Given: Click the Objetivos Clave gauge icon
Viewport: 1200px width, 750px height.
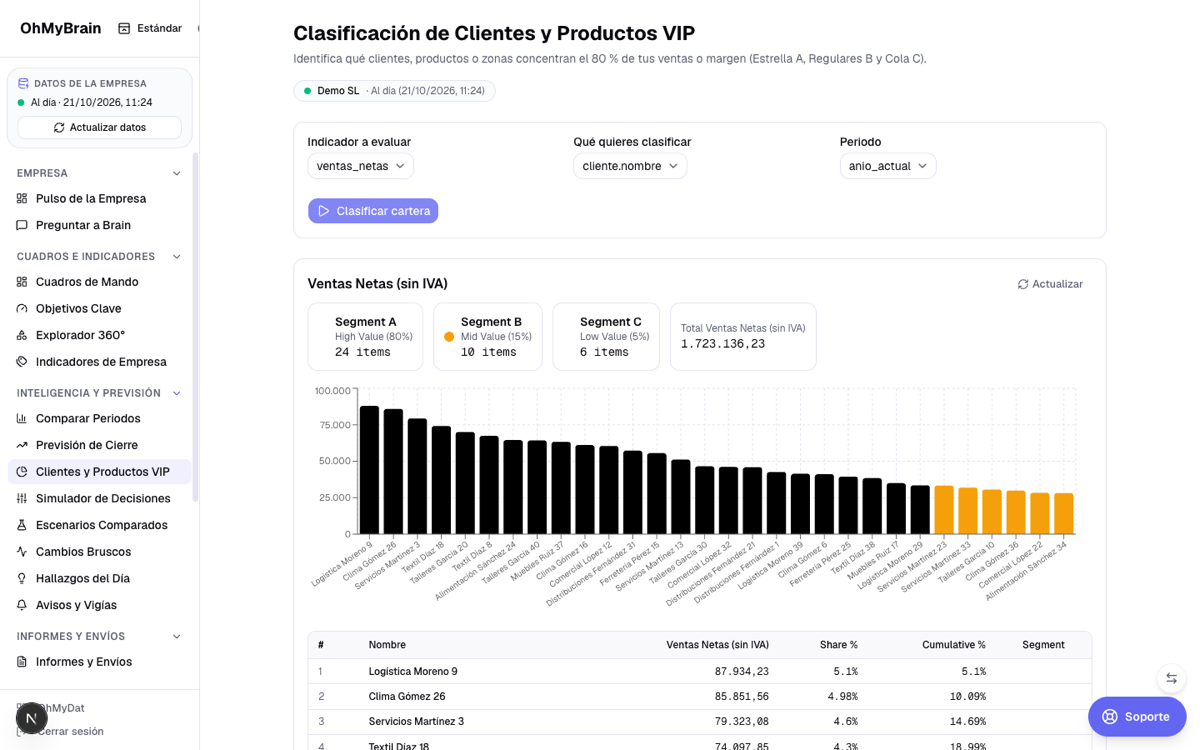Looking at the screenshot, I should click(22, 309).
